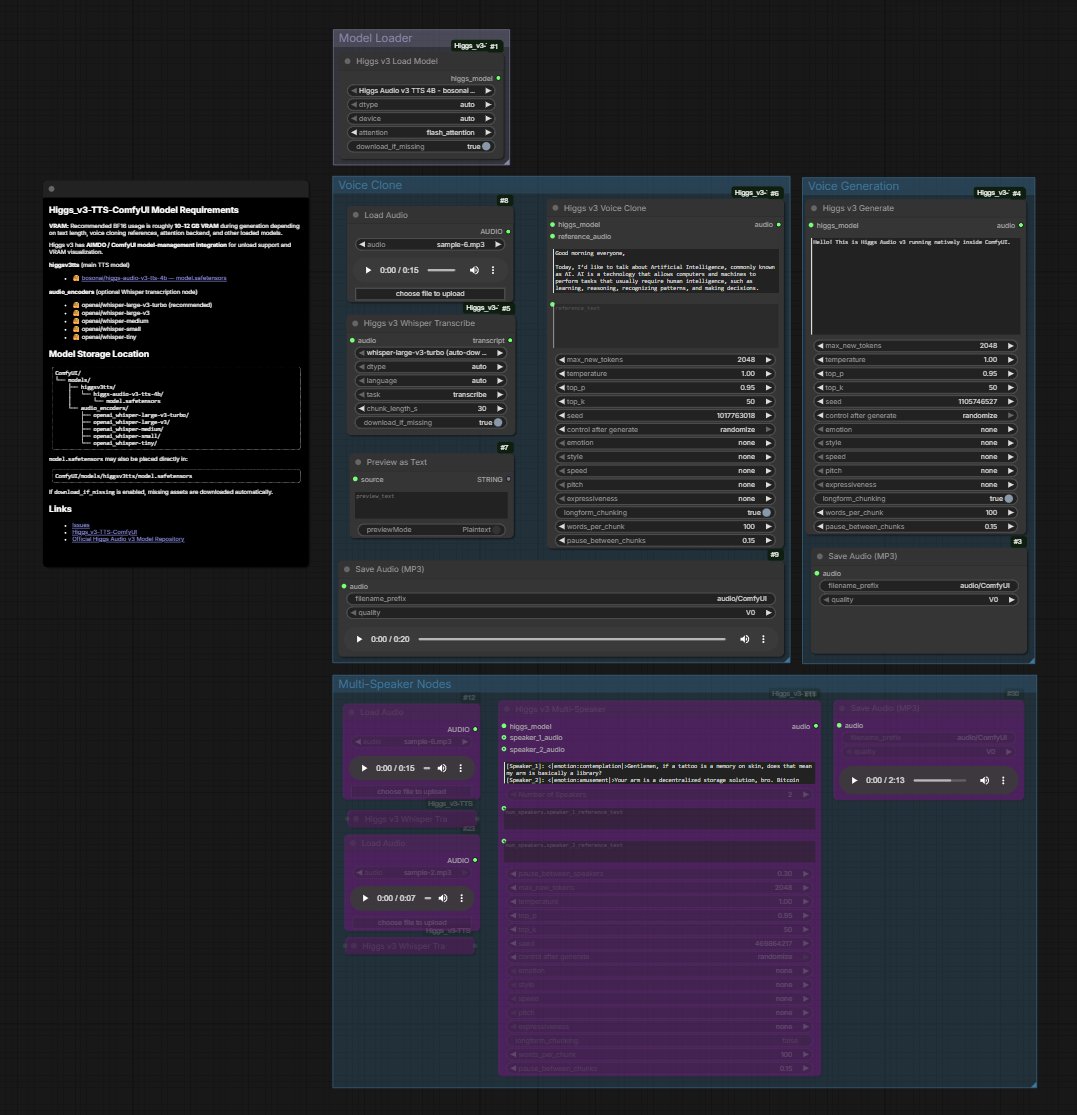
Task: Open bosonai/higgs-audio-v3-tts-4b model.safetensors link
Action: (154, 278)
